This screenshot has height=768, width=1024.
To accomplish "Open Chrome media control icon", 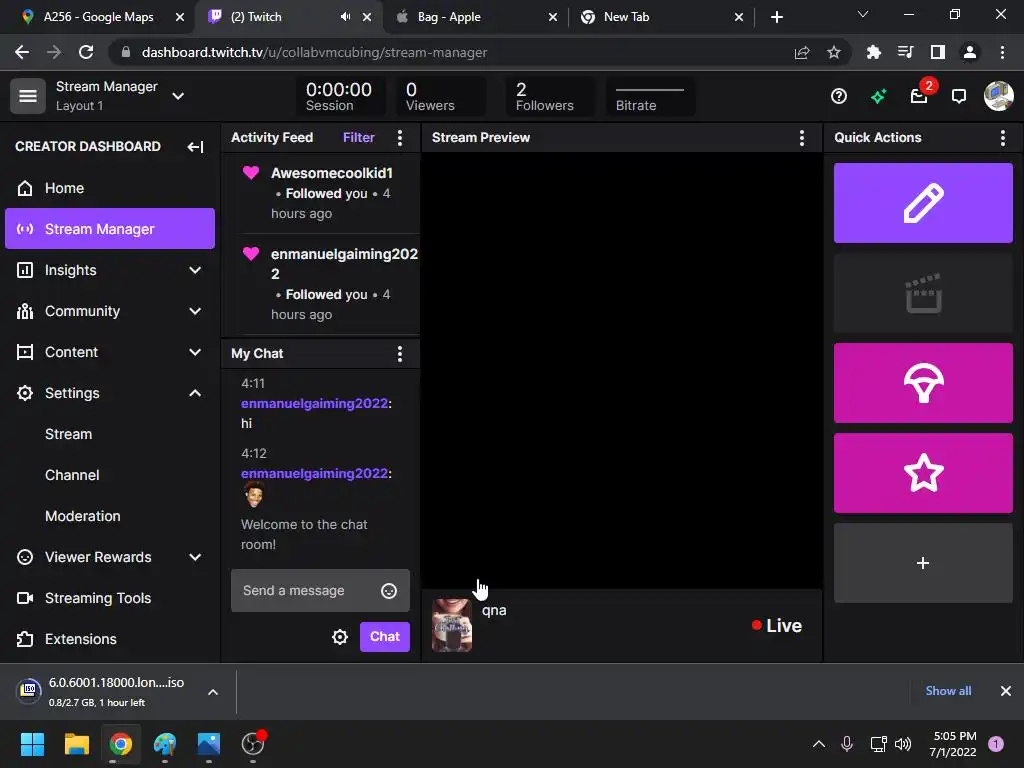I will [x=905, y=52].
